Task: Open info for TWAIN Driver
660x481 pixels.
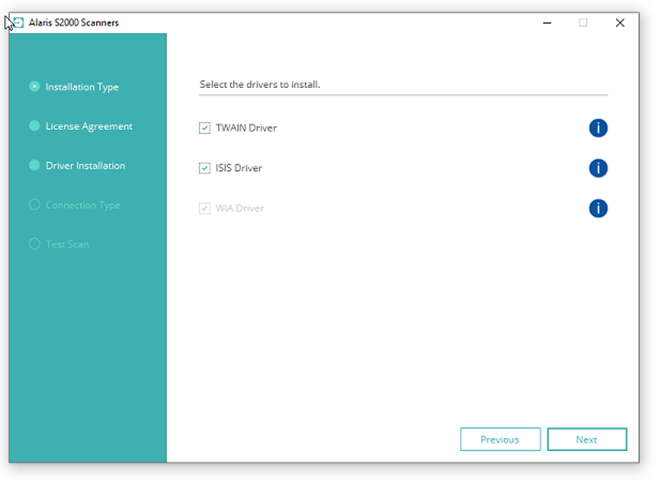Action: [x=598, y=128]
